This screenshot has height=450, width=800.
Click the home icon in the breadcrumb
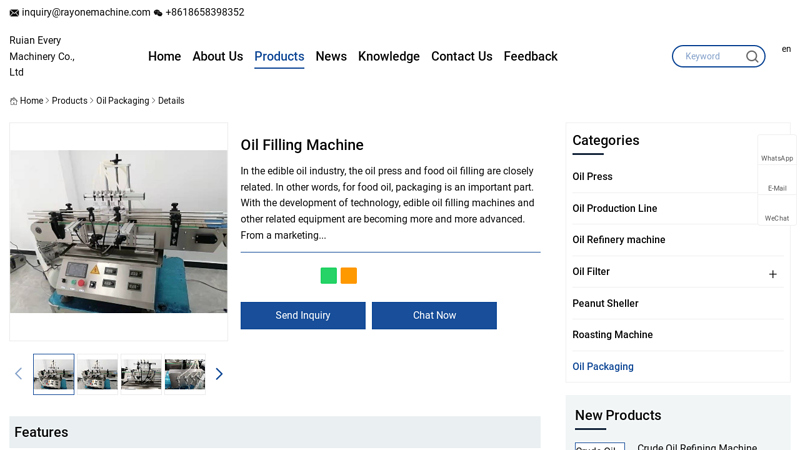coord(14,101)
